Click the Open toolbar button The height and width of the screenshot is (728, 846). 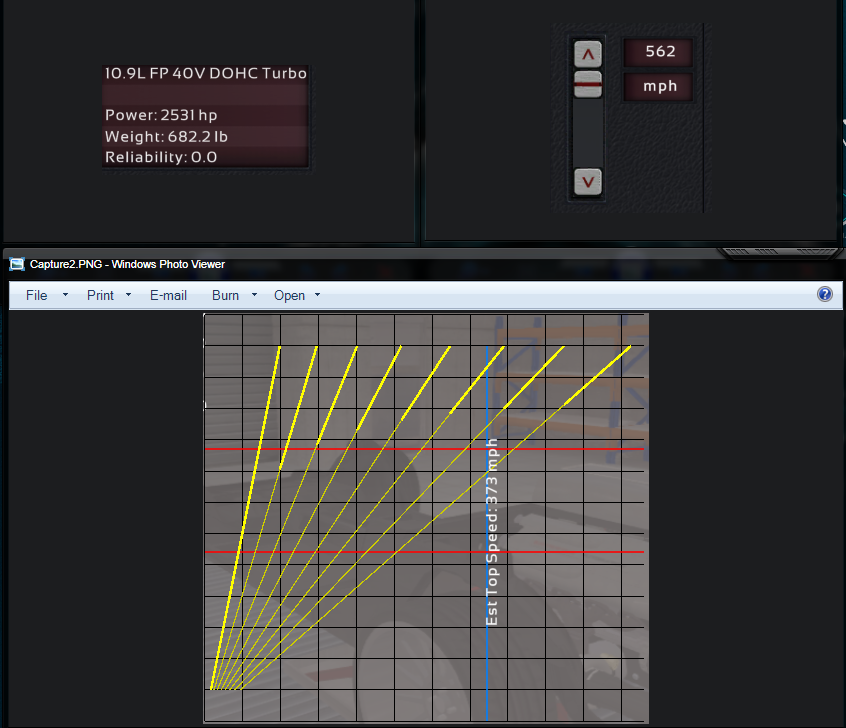[289, 295]
